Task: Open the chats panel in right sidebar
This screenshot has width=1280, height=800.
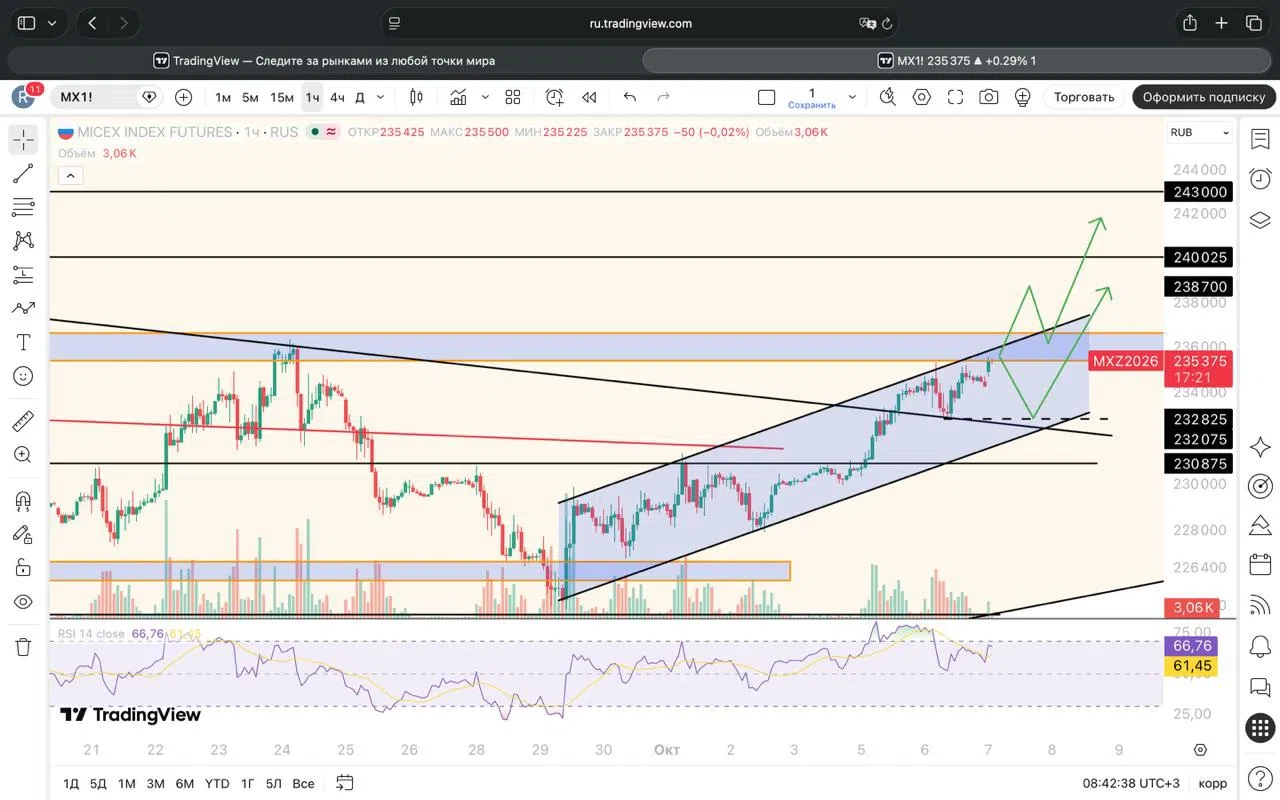Action: (x=1260, y=687)
